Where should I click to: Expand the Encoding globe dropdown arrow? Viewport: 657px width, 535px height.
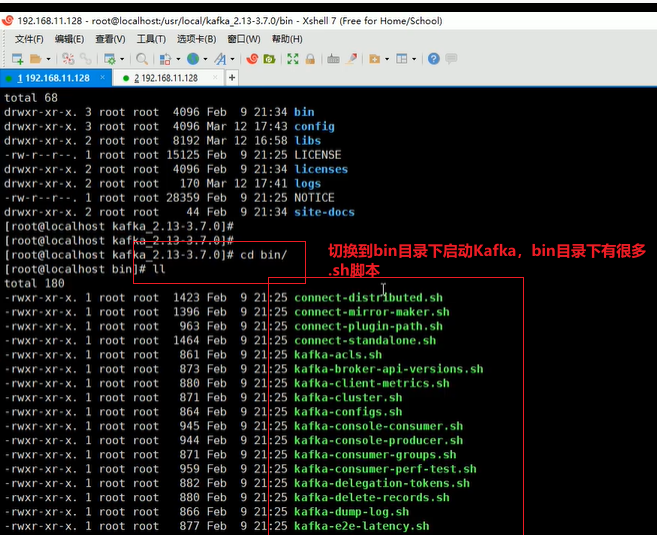(x=205, y=59)
